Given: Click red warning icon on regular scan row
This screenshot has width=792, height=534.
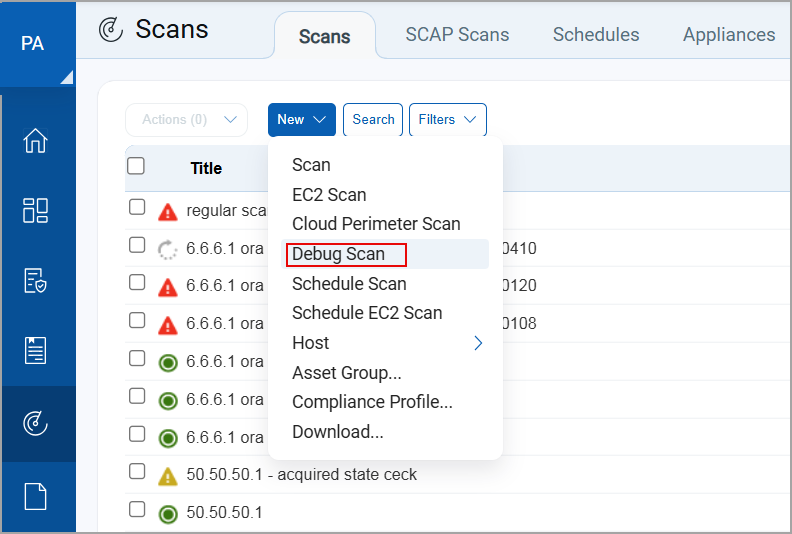Looking at the screenshot, I should point(168,212).
